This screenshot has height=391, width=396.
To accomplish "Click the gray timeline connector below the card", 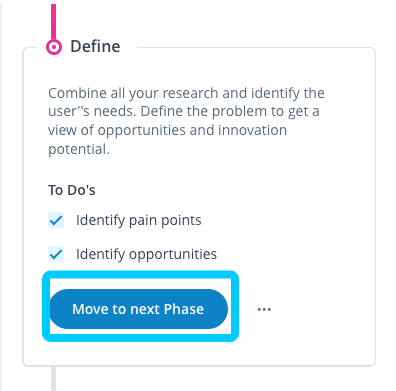I will [53, 379].
